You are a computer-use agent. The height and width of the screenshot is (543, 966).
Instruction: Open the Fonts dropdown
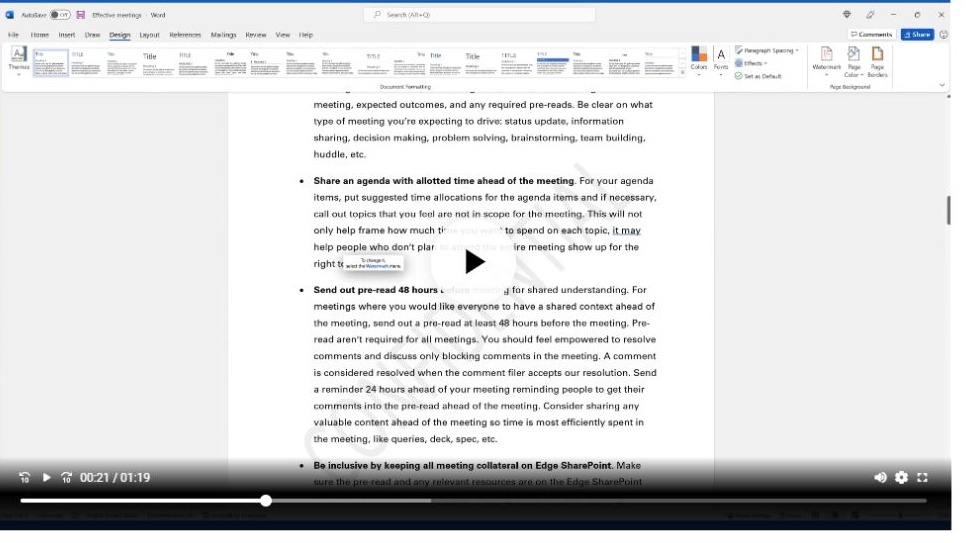721,60
